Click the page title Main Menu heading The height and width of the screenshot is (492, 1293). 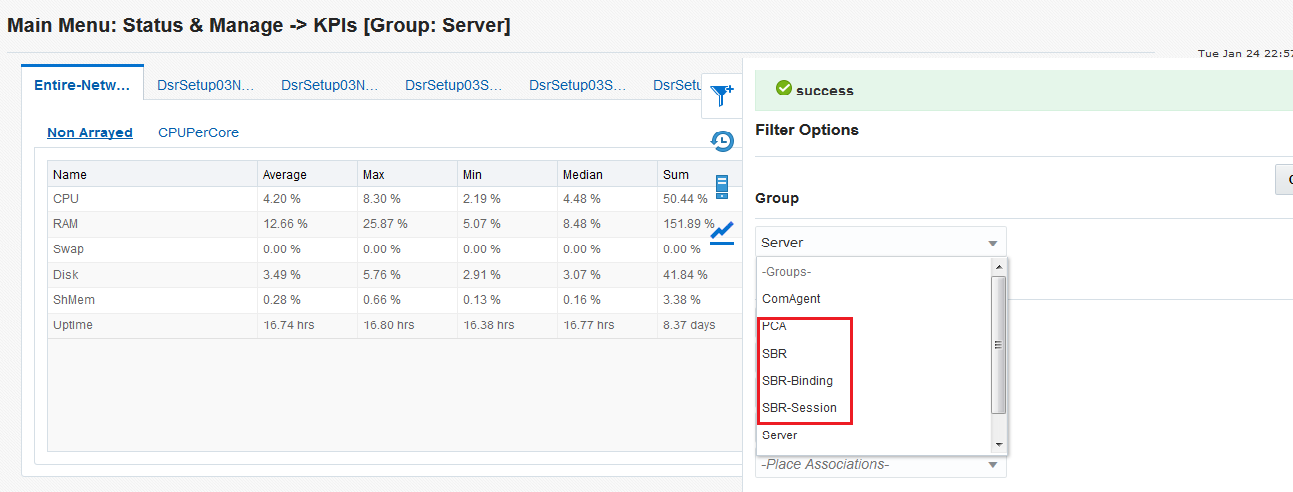point(259,26)
